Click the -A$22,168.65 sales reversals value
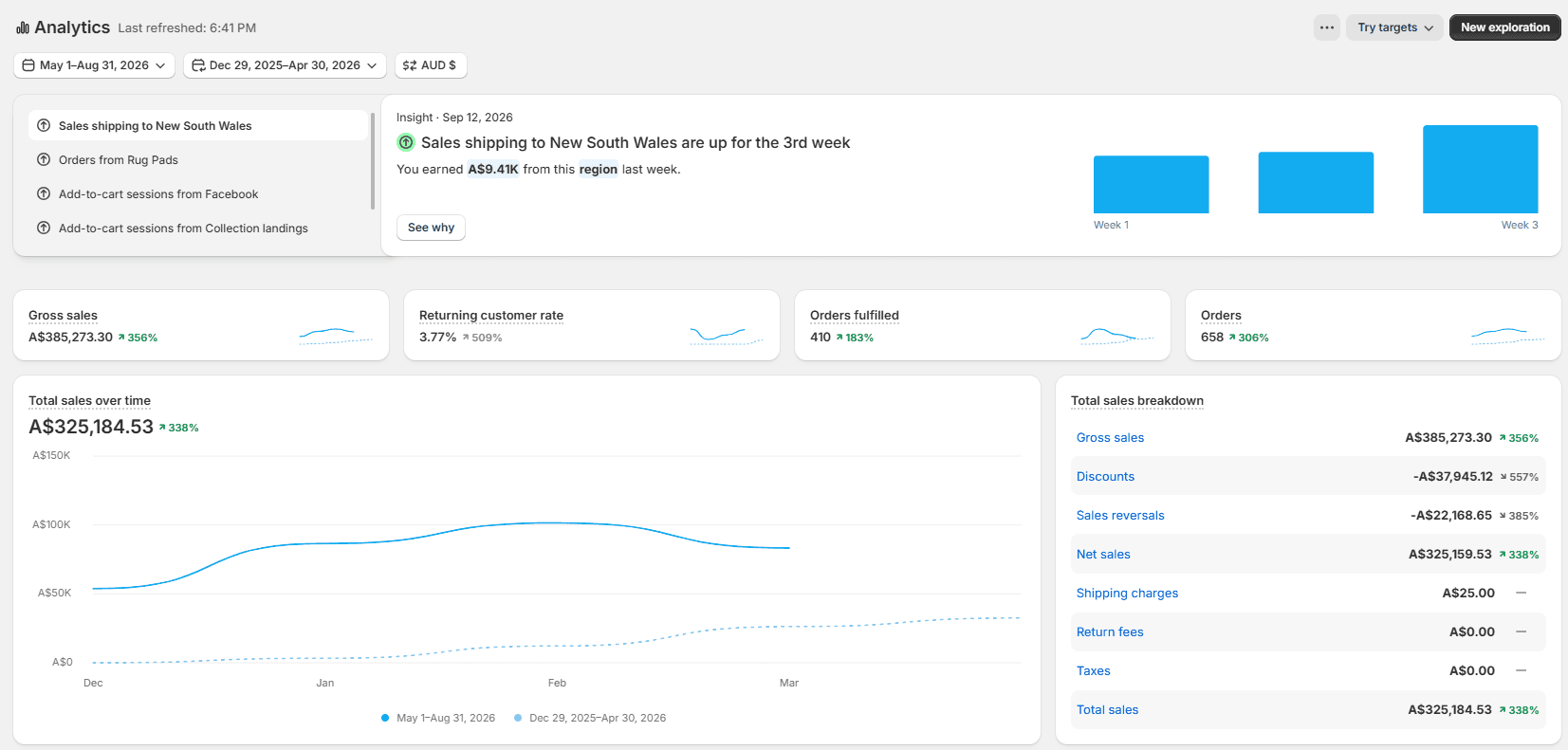1568x750 pixels. point(1450,516)
